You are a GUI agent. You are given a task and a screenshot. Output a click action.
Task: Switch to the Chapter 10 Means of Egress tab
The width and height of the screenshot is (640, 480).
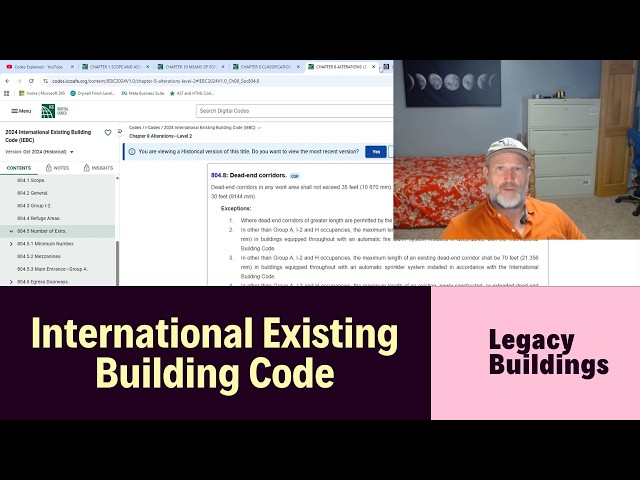click(190, 67)
